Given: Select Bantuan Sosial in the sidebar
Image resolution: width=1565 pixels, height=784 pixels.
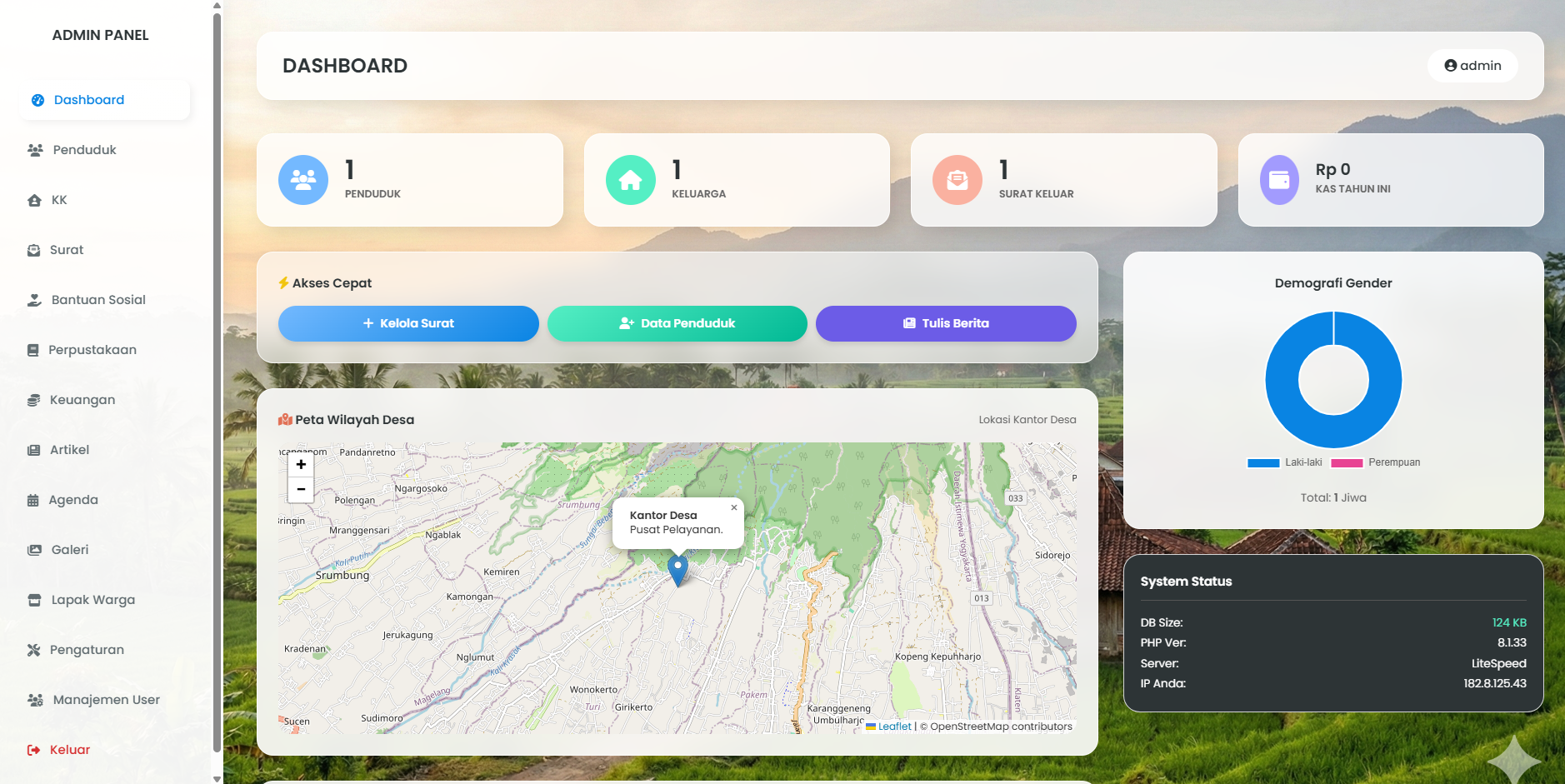Looking at the screenshot, I should pos(105,300).
